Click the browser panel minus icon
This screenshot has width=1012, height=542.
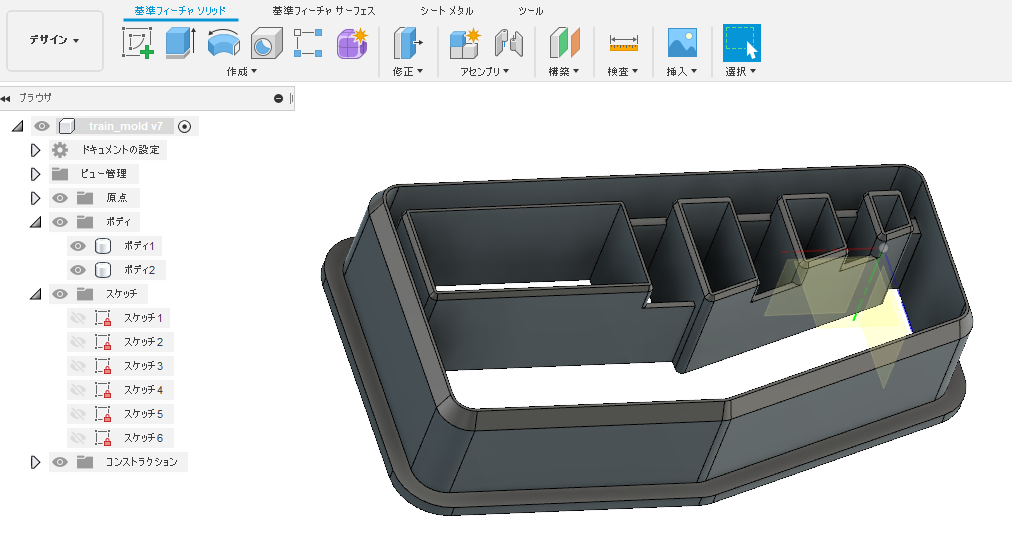tap(278, 98)
